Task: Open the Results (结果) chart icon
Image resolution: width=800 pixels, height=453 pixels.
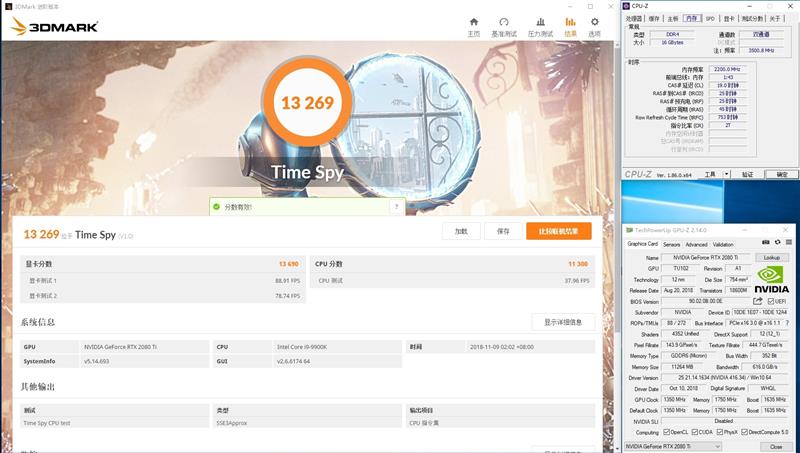Action: 570,24
